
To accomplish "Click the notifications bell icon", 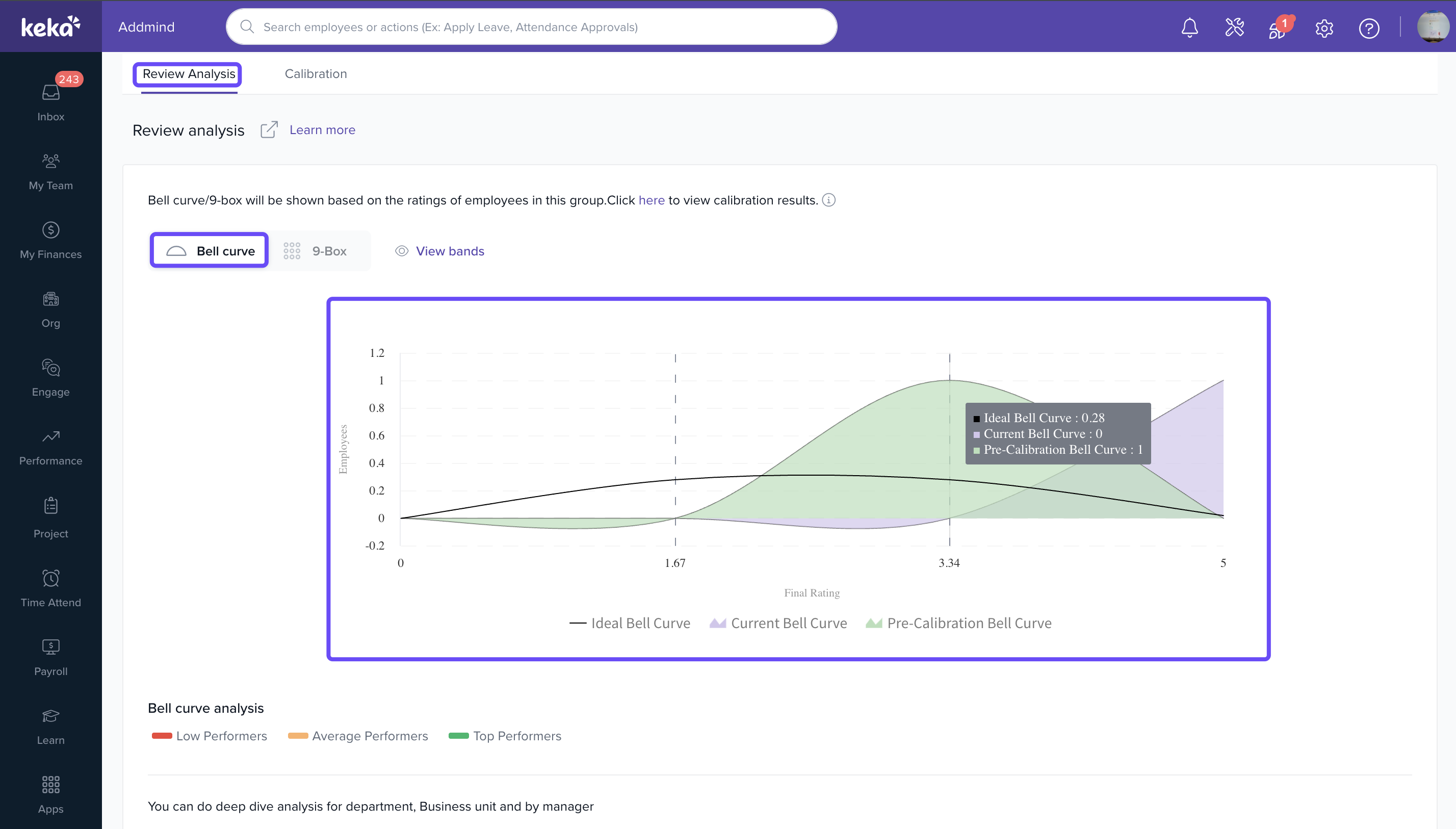I will [x=1189, y=28].
